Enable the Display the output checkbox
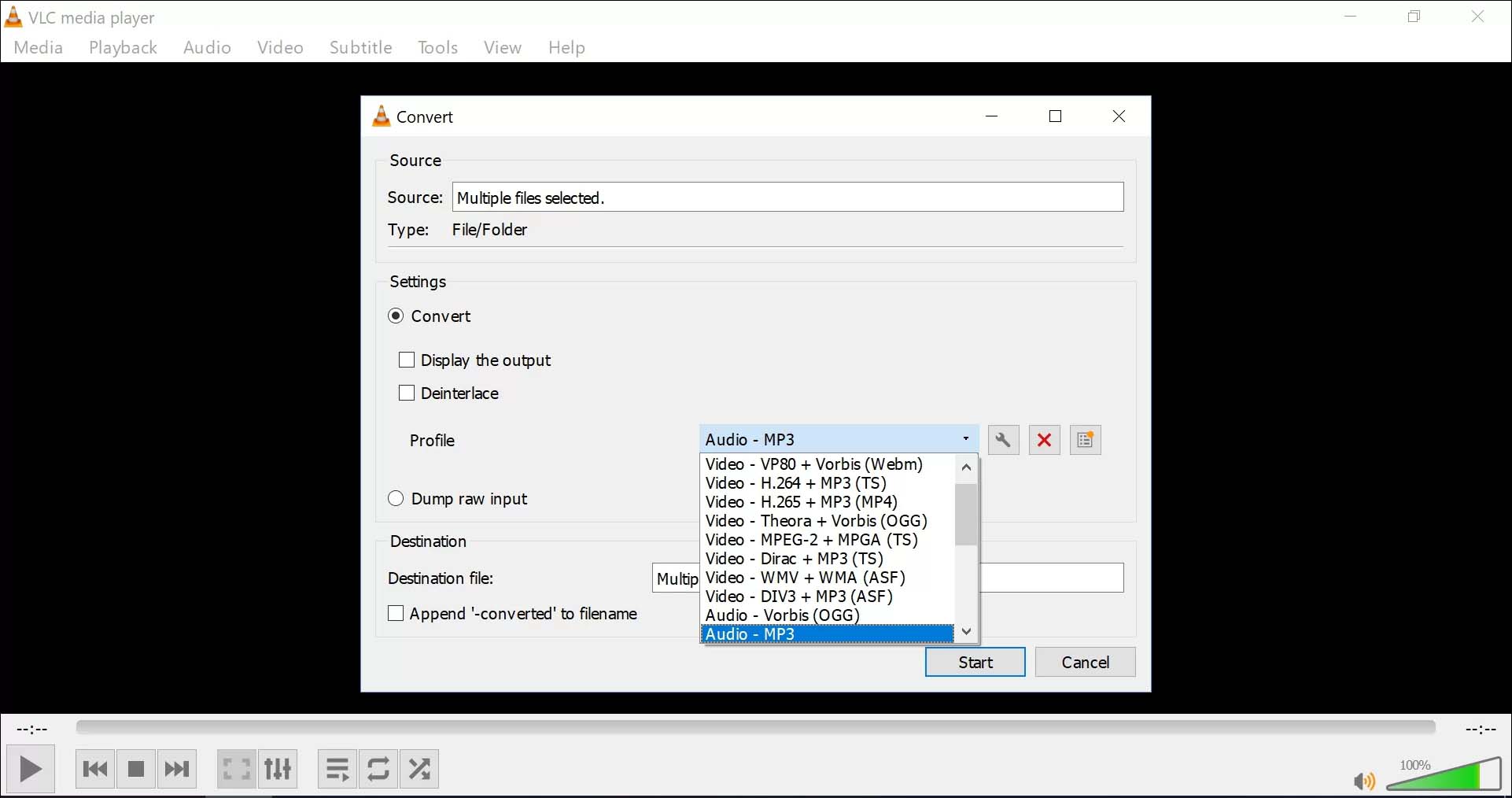The image size is (1512, 798). pos(407,360)
